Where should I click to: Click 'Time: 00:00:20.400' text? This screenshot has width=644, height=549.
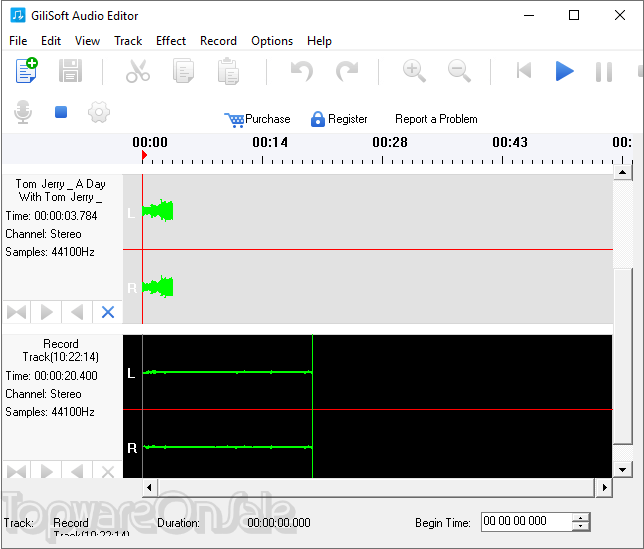[x=51, y=376]
